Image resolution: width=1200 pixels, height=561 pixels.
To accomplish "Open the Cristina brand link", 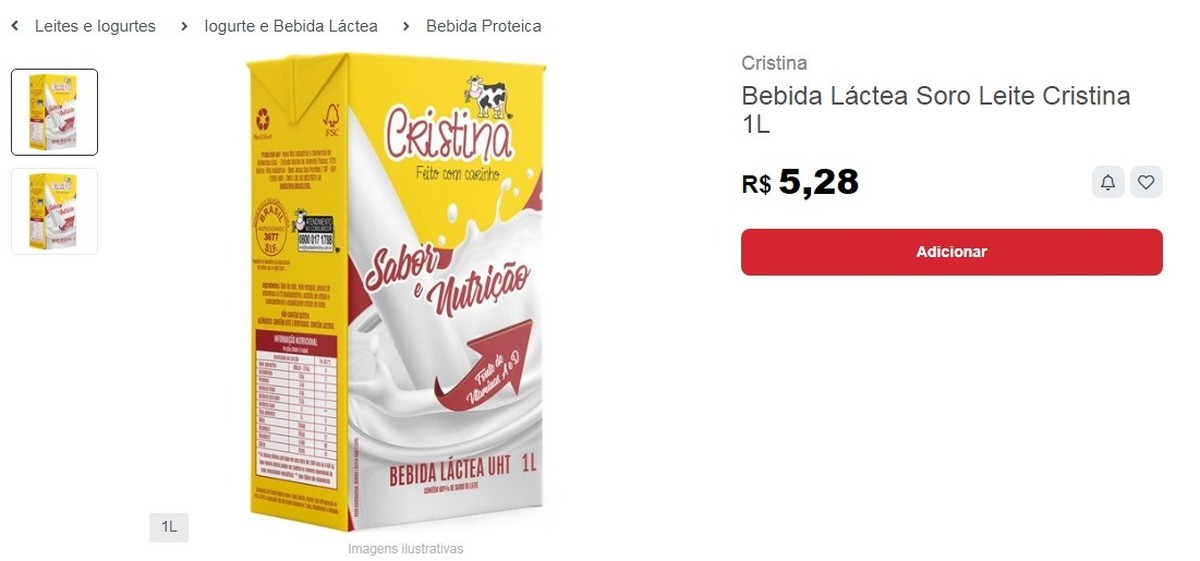I will [774, 63].
